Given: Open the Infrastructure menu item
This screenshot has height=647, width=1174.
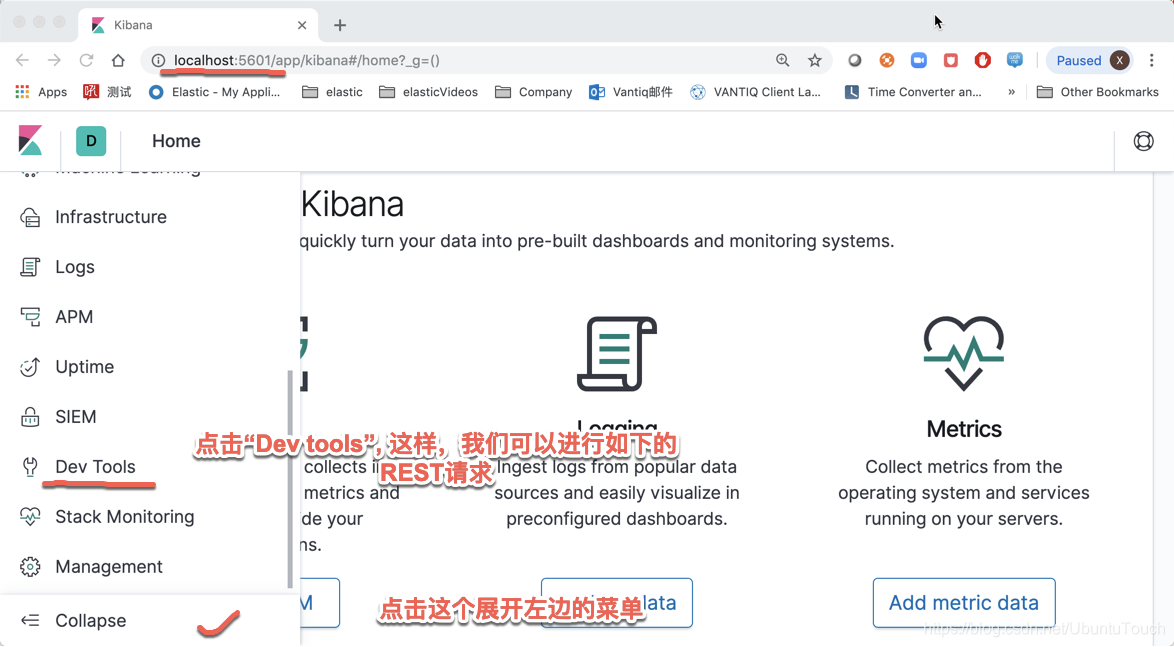Looking at the screenshot, I should (x=111, y=217).
